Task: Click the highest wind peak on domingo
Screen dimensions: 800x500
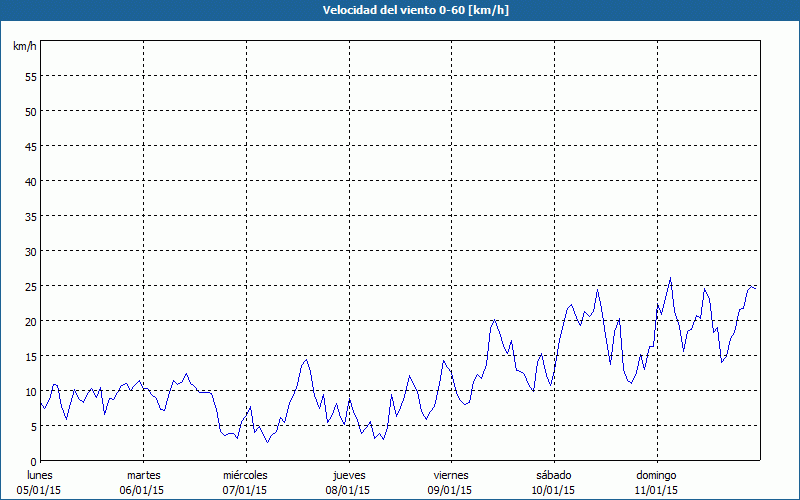Action: point(670,278)
